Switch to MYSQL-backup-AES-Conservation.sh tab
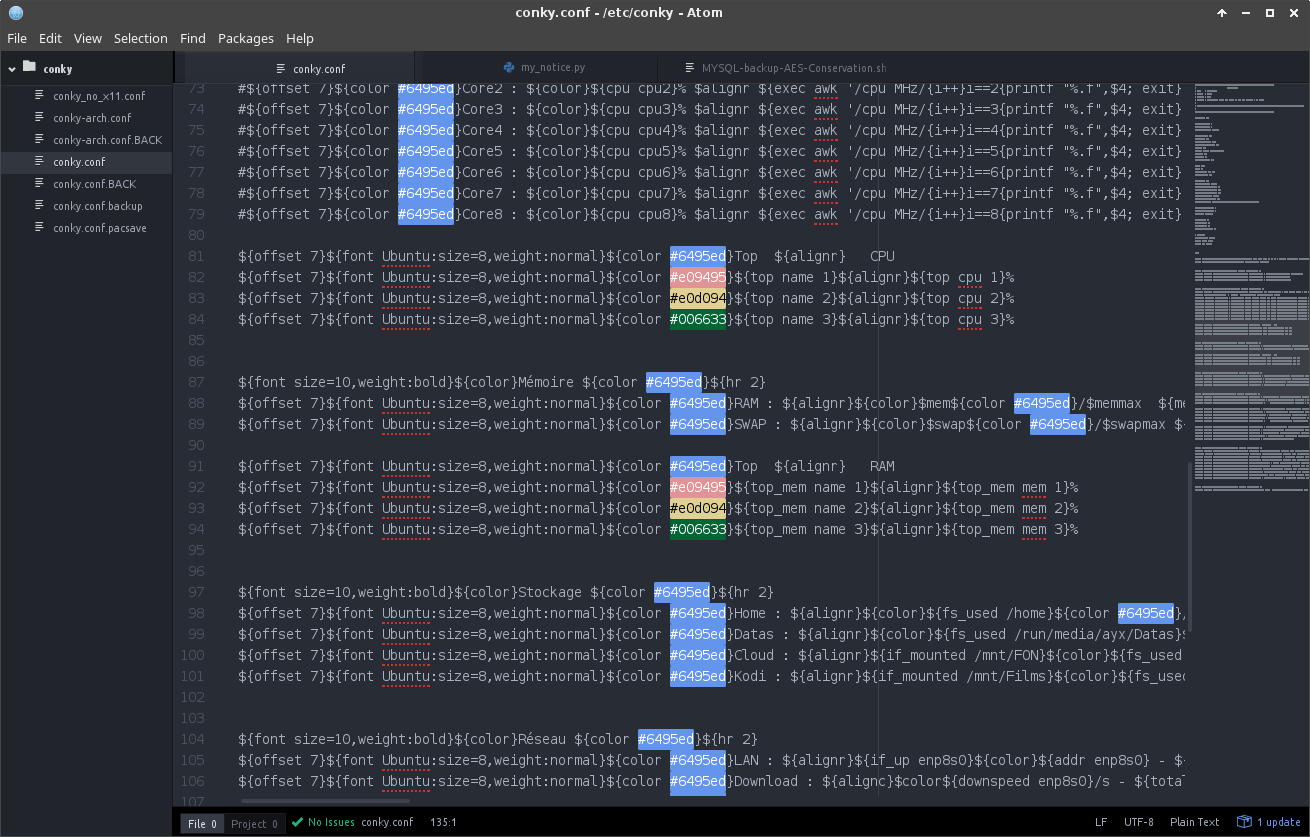 [793, 68]
